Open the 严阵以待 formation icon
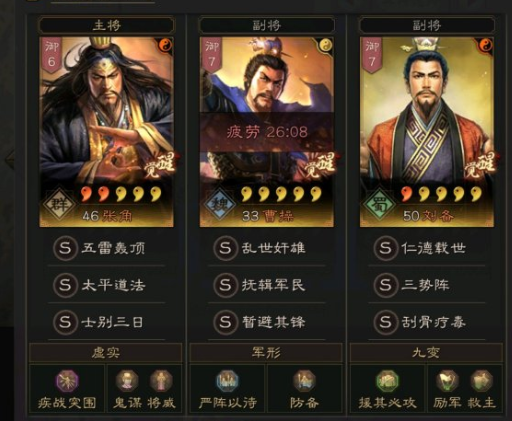This screenshot has height=421, width=512. pos(227,381)
